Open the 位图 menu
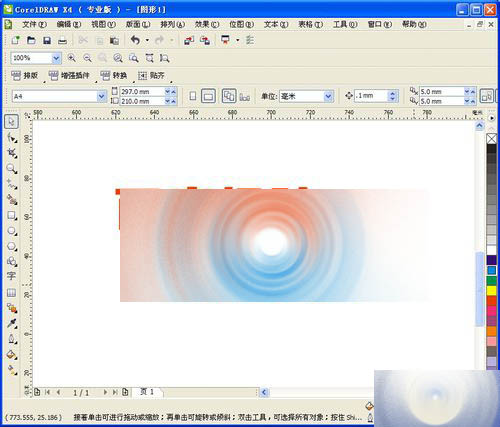The height and width of the screenshot is (427, 500). [x=241, y=24]
